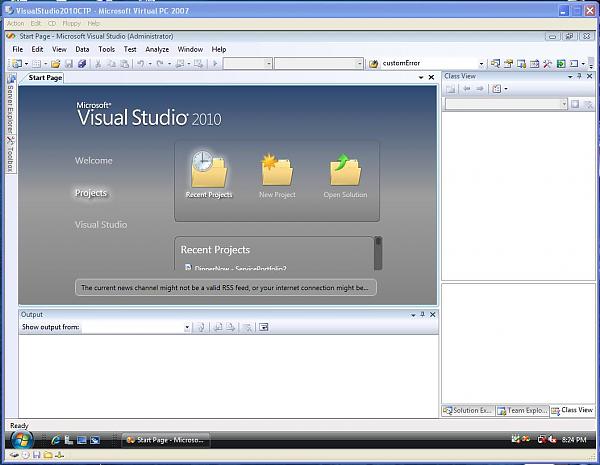
Task: Click the Class View Back arrow icon
Action: click(466, 89)
